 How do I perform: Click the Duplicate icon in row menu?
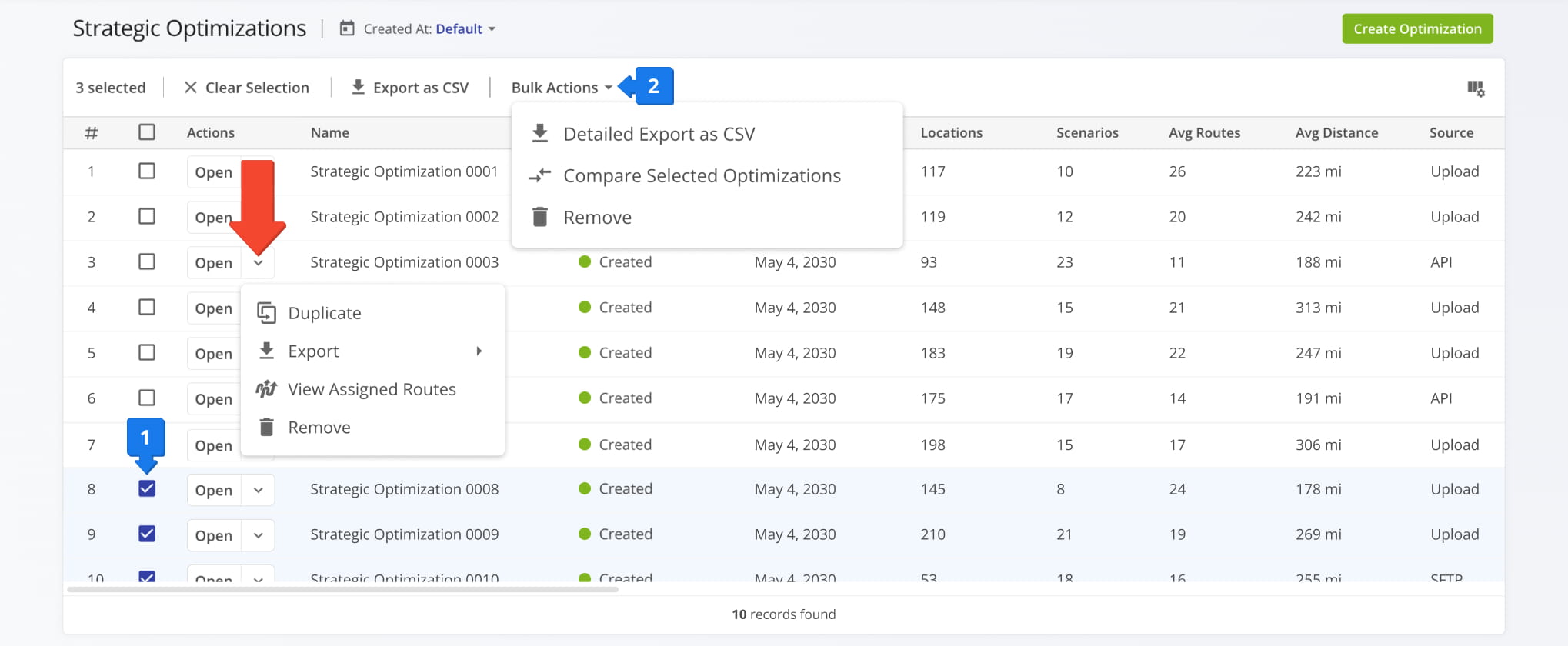[x=266, y=313]
